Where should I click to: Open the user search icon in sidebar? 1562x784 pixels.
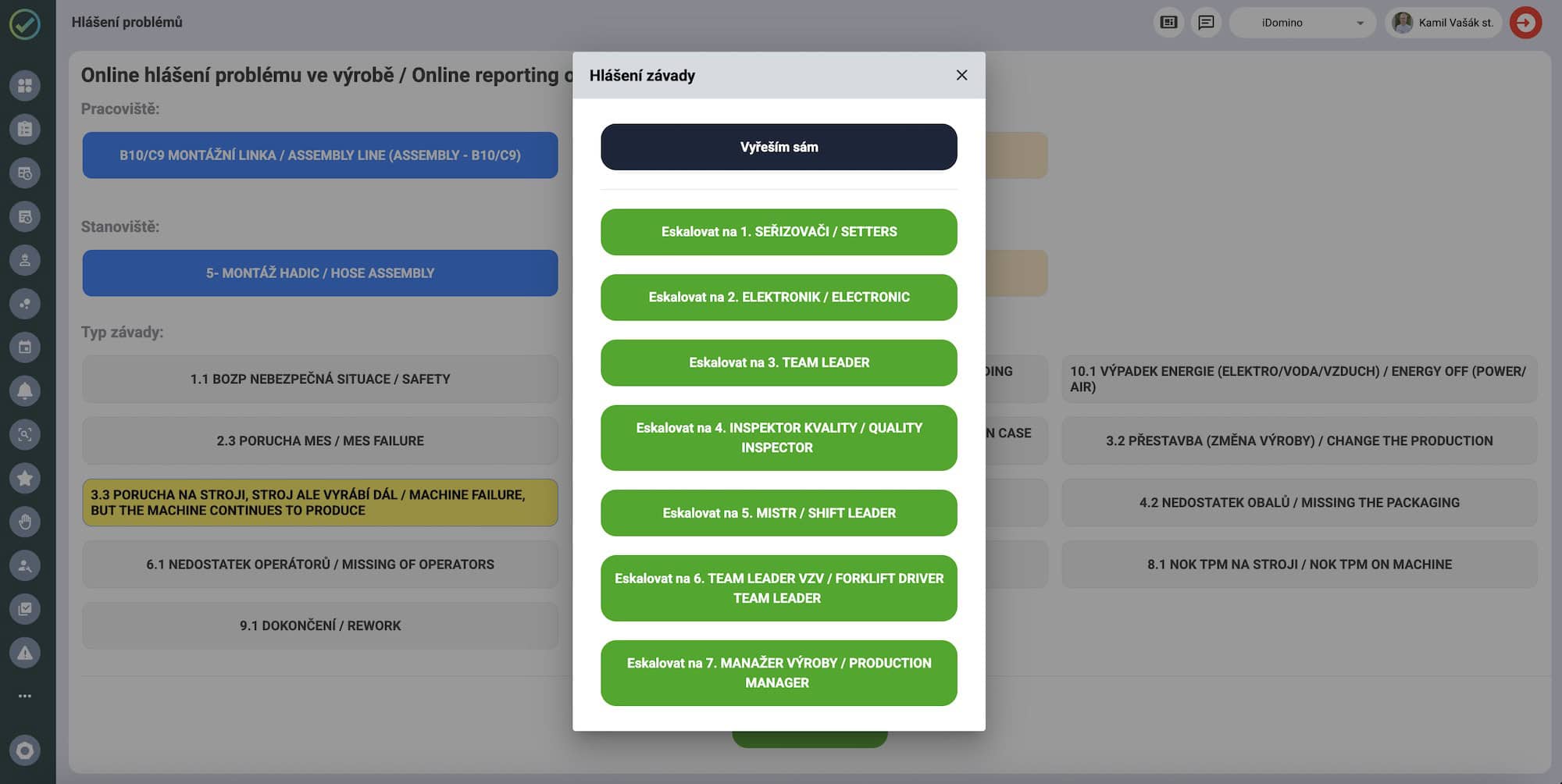(25, 565)
